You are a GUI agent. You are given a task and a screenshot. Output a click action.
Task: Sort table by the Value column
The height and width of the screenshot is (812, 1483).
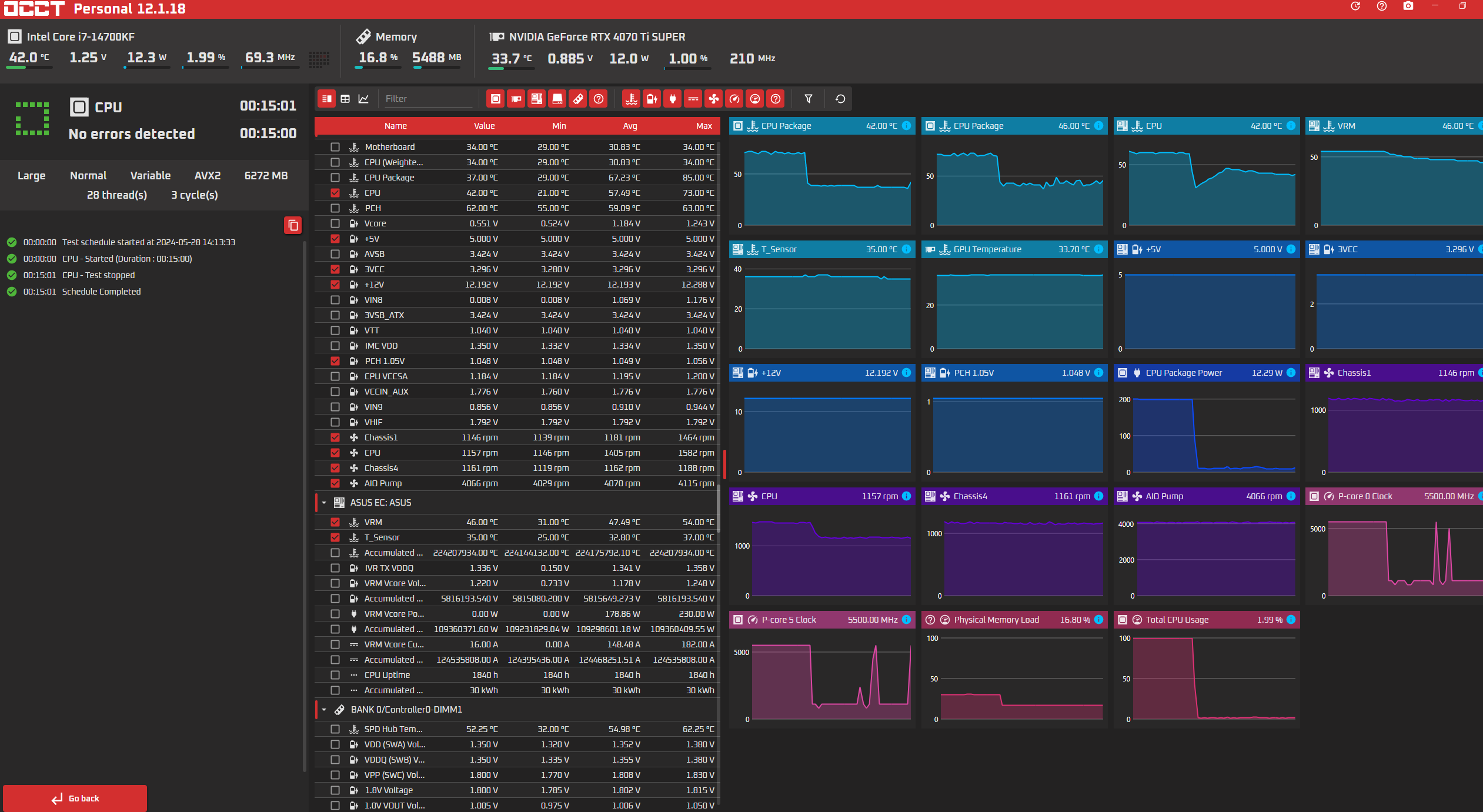click(484, 126)
